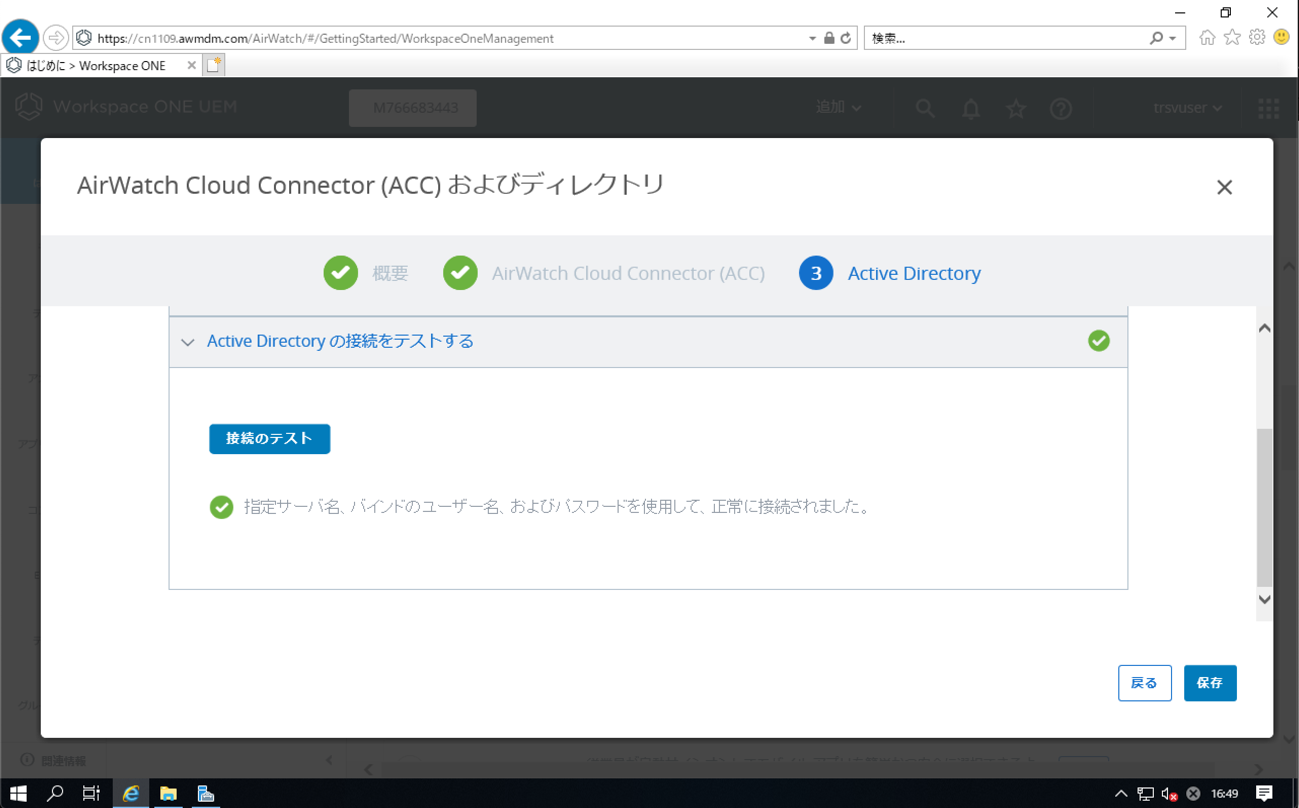
Task: Click the network status tray icon
Action: pyautogui.click(x=1145, y=794)
